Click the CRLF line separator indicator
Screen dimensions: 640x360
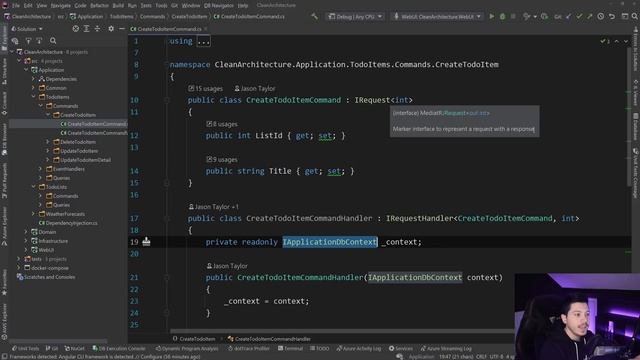point(481,357)
